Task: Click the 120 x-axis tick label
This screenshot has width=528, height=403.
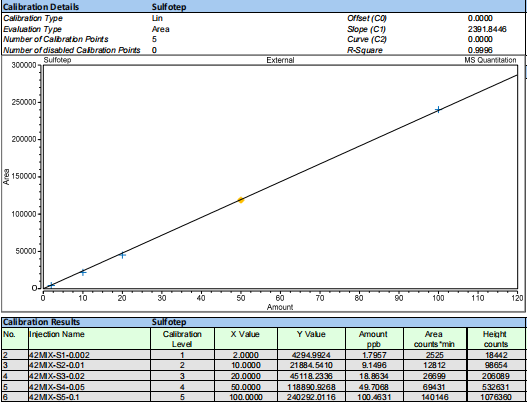Action: click(x=517, y=298)
